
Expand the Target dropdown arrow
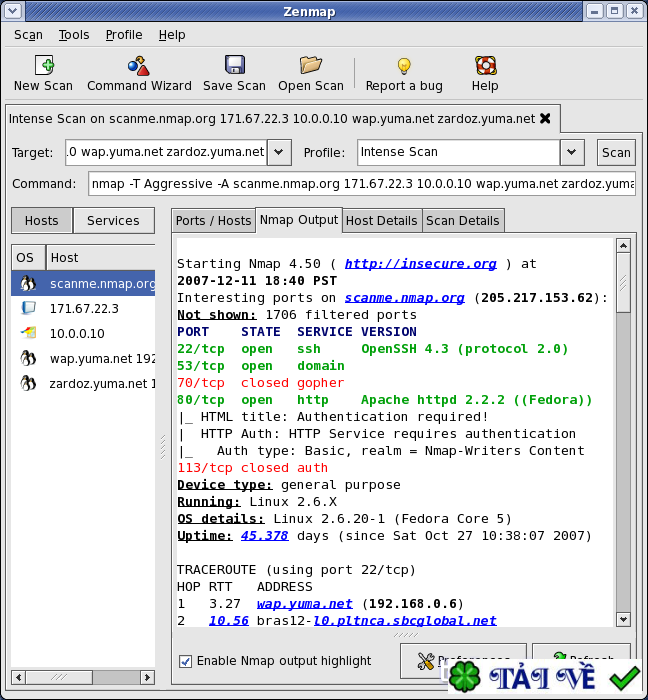tap(279, 152)
